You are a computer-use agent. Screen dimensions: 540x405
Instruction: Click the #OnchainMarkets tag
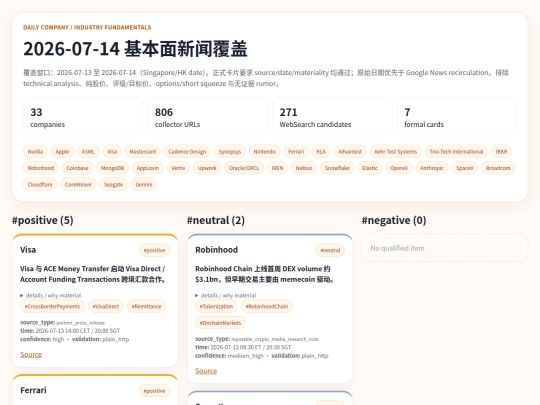point(220,323)
